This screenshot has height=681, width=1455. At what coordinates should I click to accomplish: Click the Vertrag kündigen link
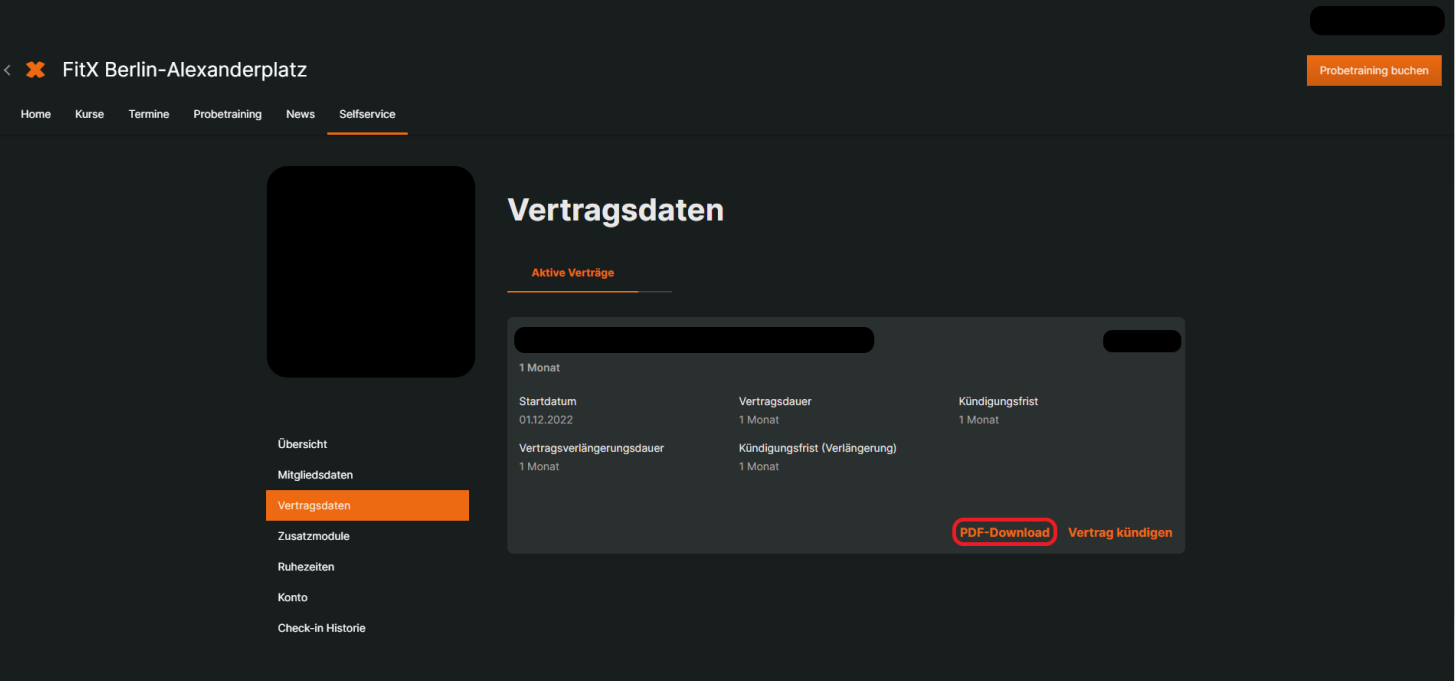(1120, 533)
